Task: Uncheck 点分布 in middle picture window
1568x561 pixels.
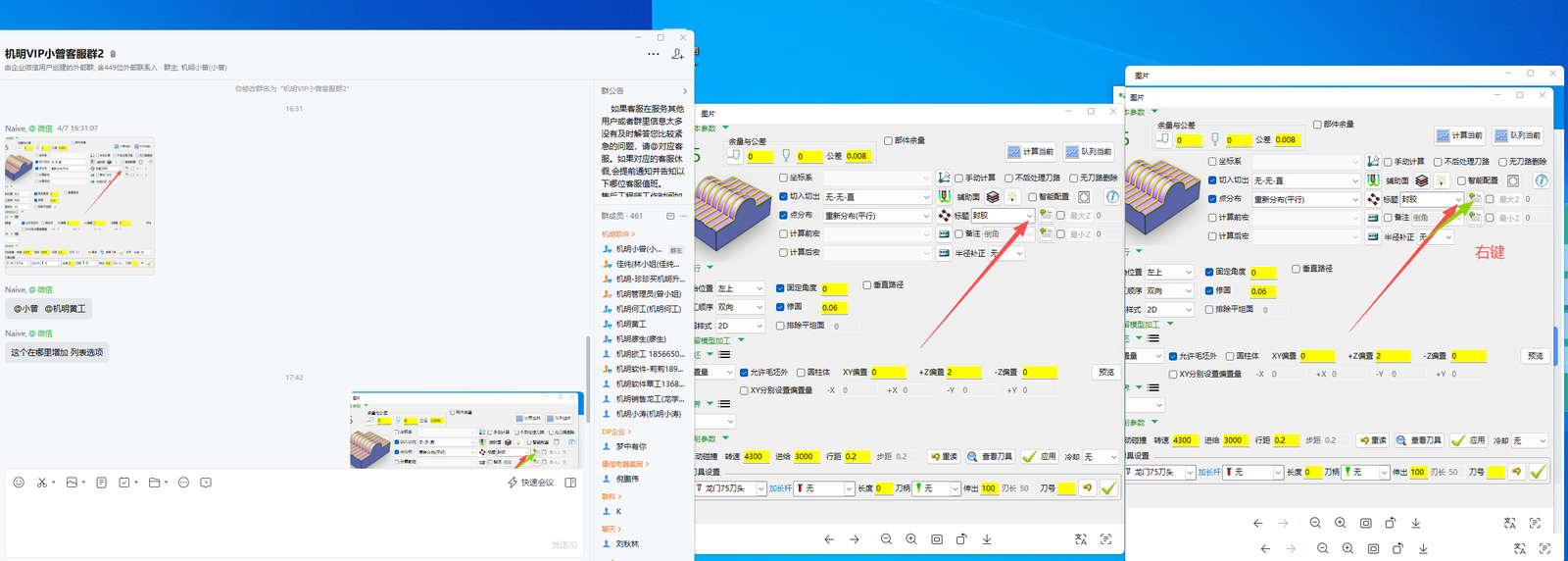Action: (783, 215)
